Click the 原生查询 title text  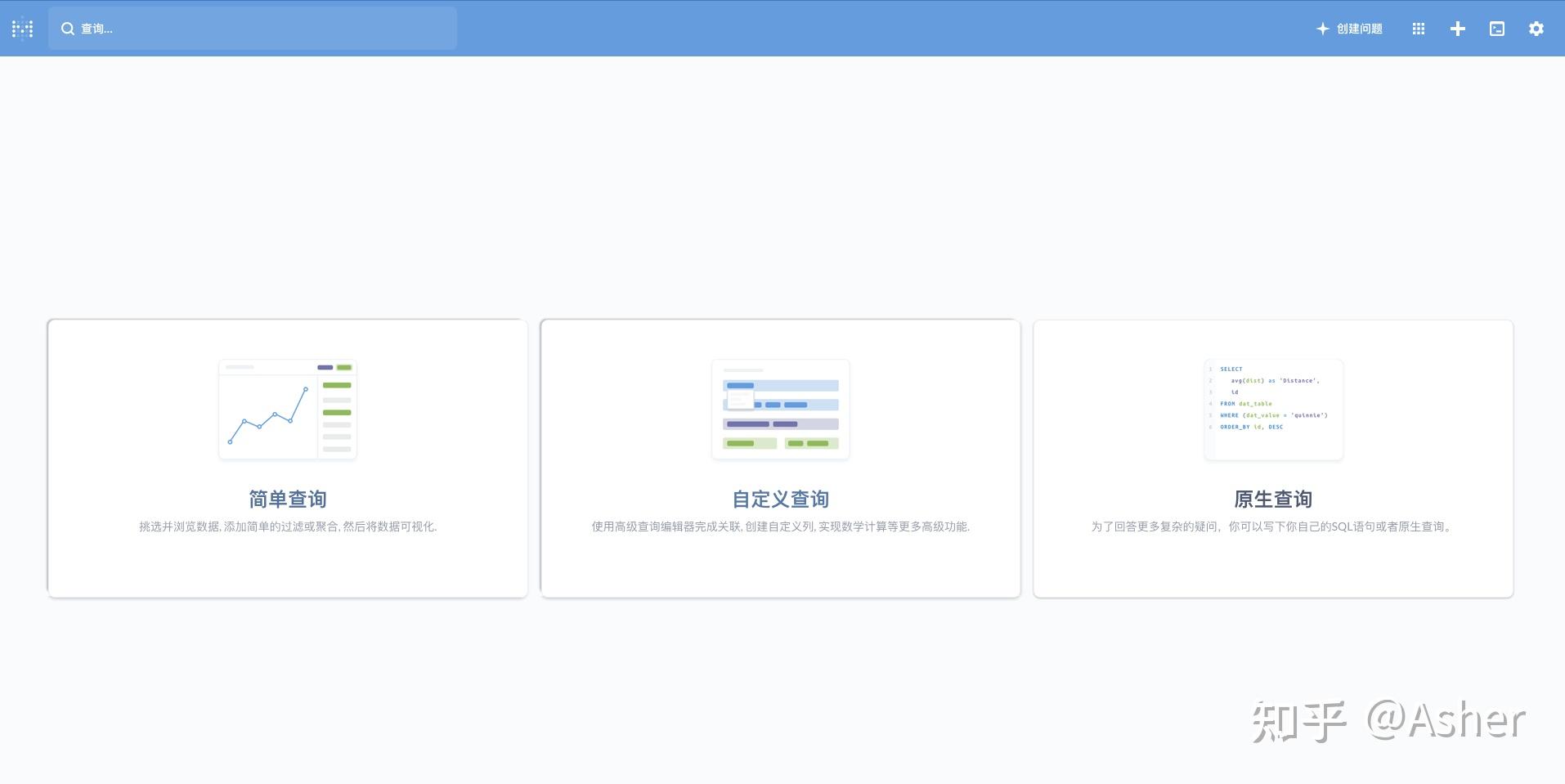click(x=1272, y=499)
